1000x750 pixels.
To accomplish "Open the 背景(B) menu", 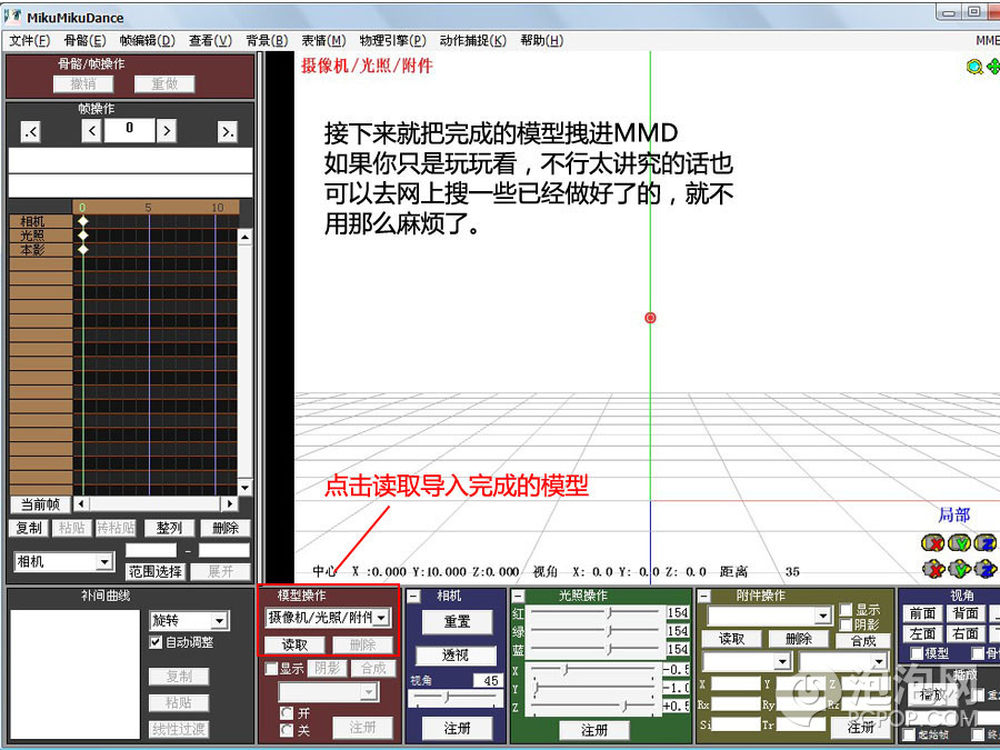I will click(267, 41).
